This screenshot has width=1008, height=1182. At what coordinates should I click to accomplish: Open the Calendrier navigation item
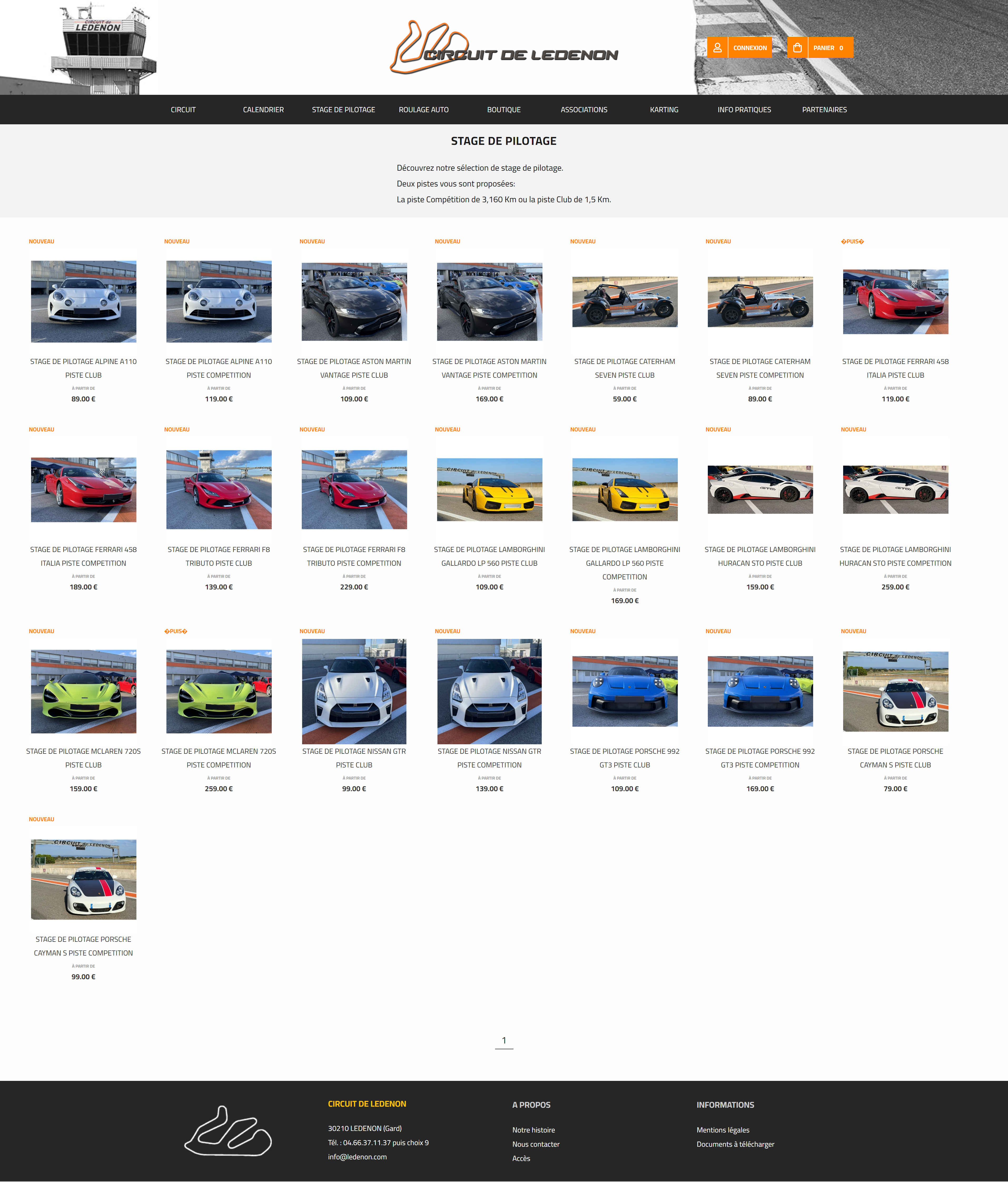click(263, 110)
